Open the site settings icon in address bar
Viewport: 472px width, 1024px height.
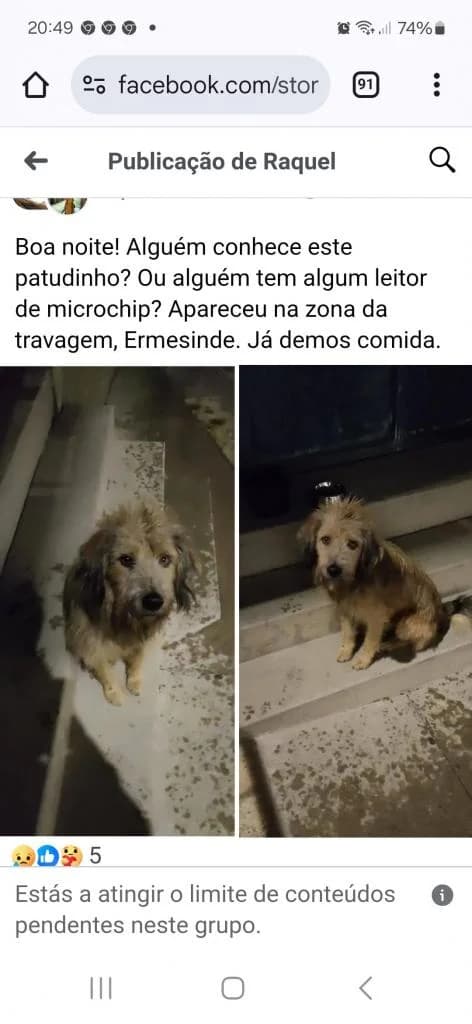click(x=95, y=85)
